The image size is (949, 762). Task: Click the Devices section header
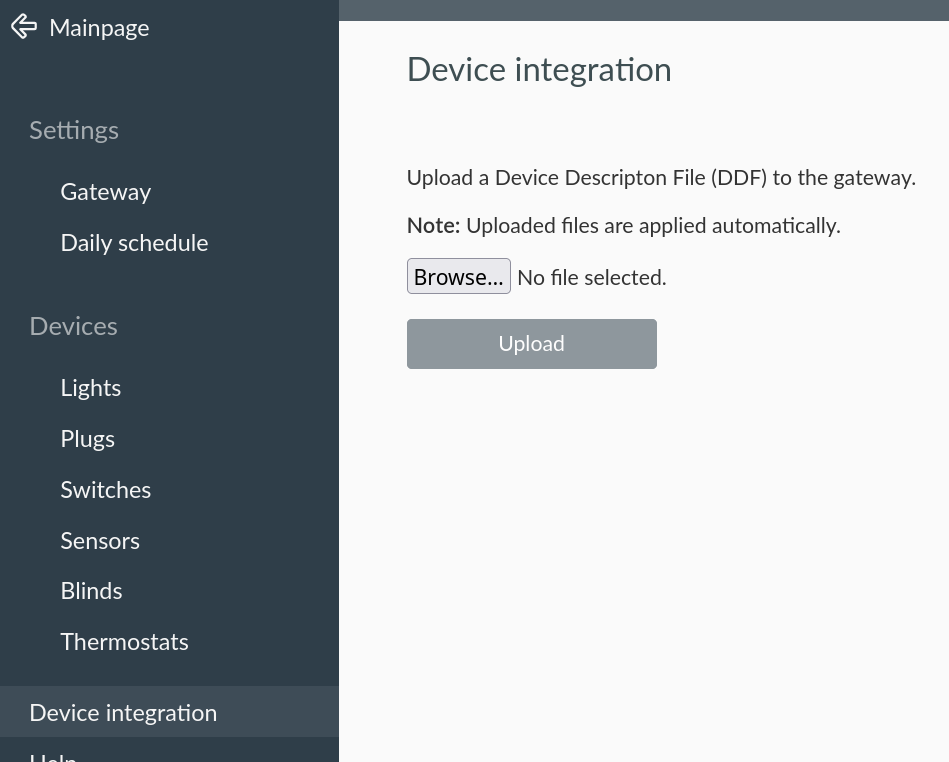[x=73, y=326]
